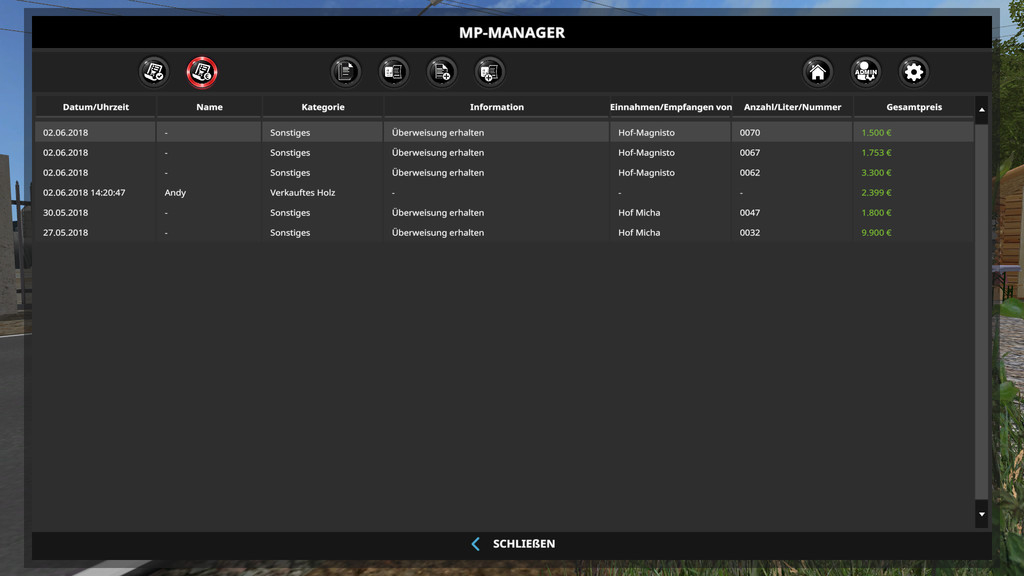Select the 1.500 € Hof-Magnisto transfer row
The height and width of the screenshot is (576, 1024).
500,133
